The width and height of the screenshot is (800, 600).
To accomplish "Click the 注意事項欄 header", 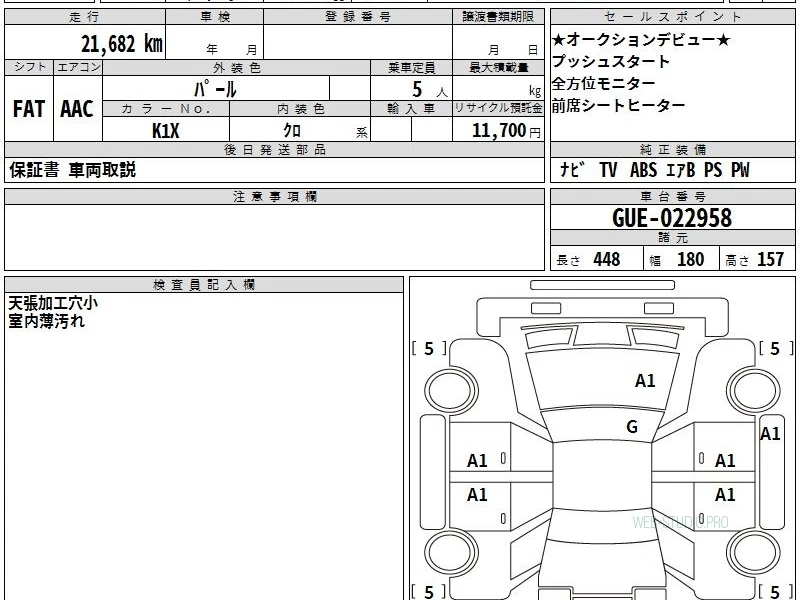I will click(274, 196).
